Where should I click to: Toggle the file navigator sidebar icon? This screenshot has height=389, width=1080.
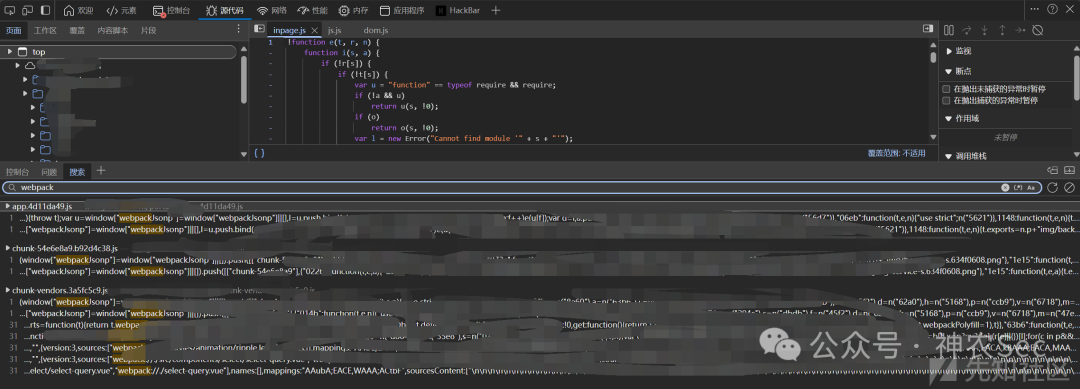[259, 29]
